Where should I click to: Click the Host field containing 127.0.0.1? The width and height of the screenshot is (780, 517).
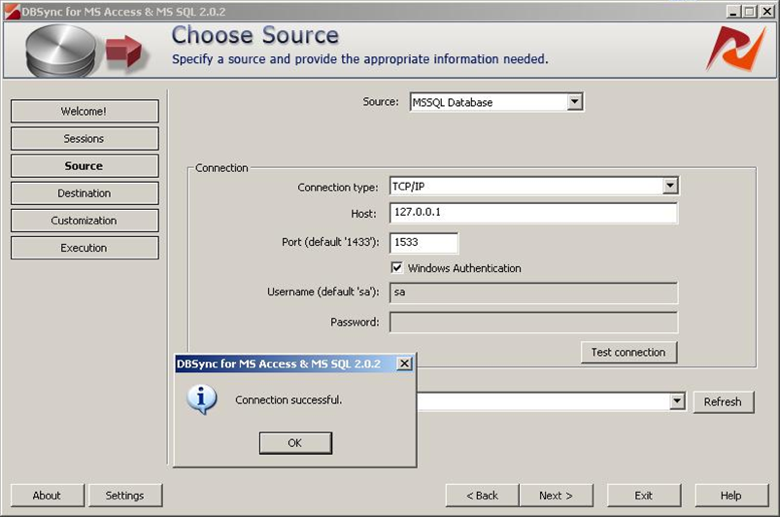pyautogui.click(x=533, y=212)
